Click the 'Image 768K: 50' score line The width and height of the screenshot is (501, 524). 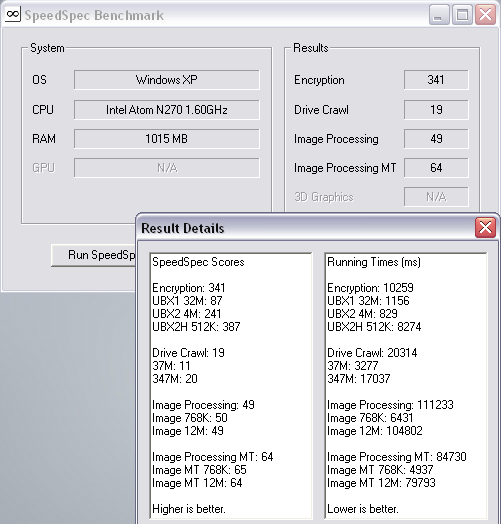click(190, 418)
